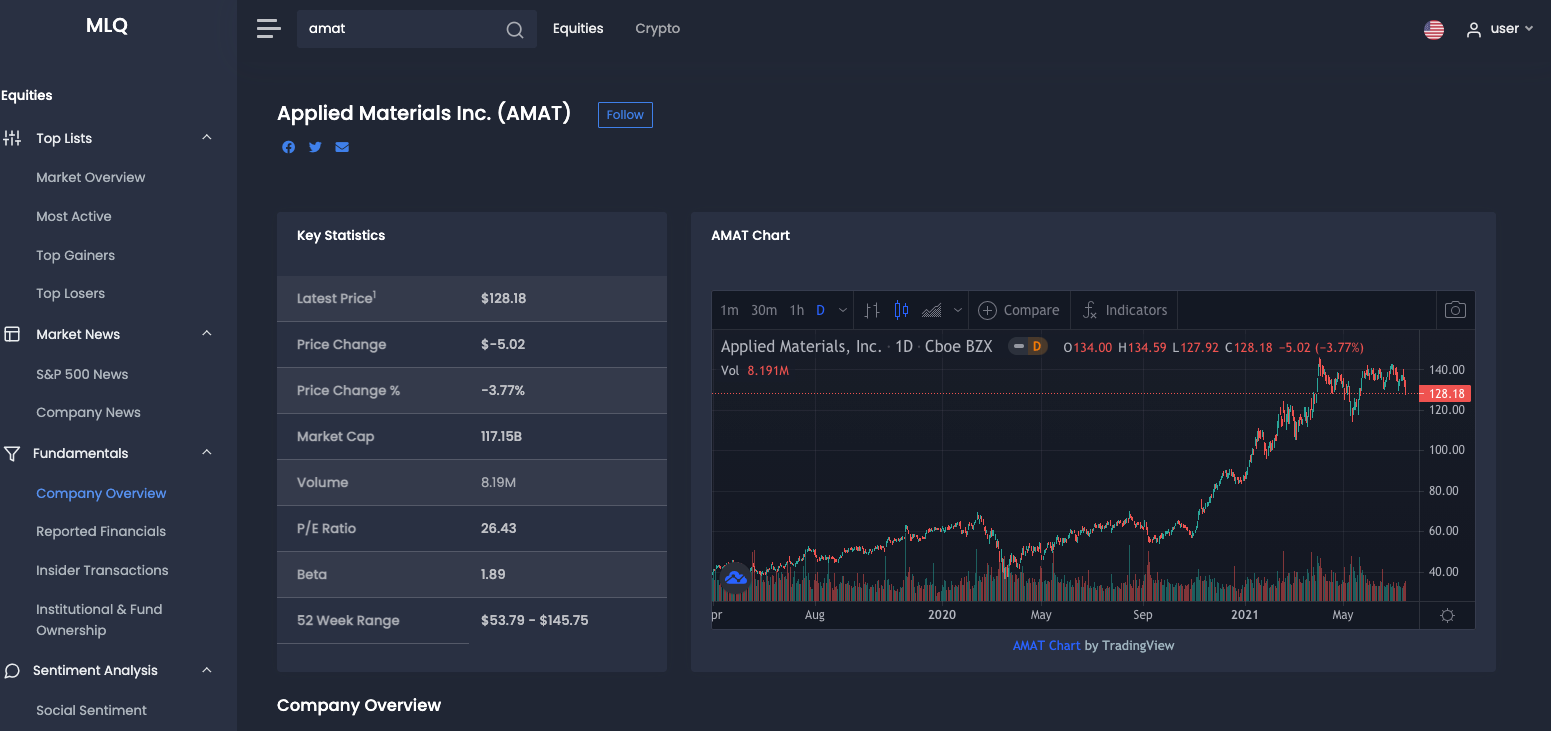This screenshot has width=1551, height=731.
Task: Click the Price Change % value -3.77%
Action: click(503, 390)
